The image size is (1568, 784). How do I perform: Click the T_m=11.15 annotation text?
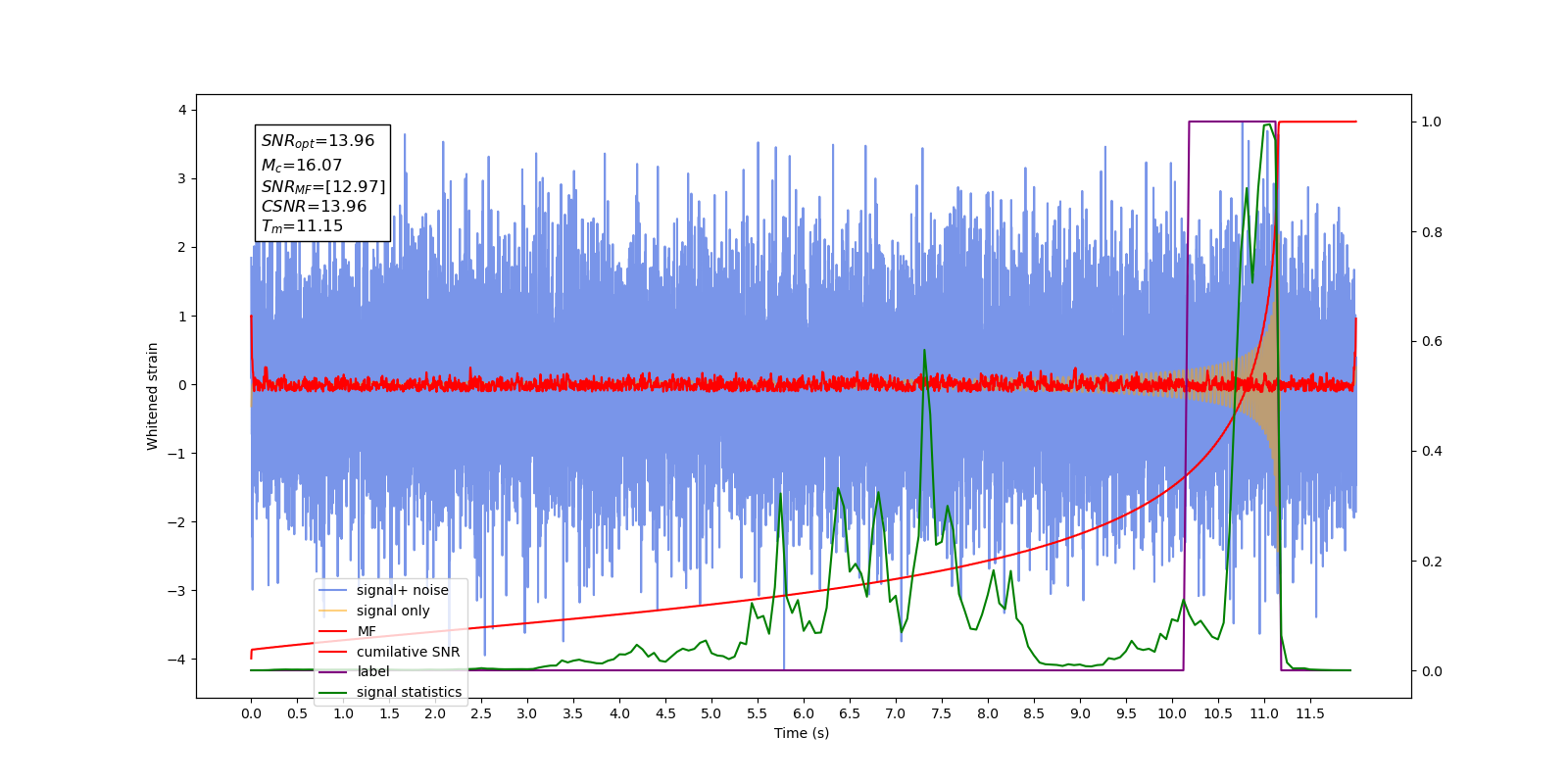(x=302, y=226)
